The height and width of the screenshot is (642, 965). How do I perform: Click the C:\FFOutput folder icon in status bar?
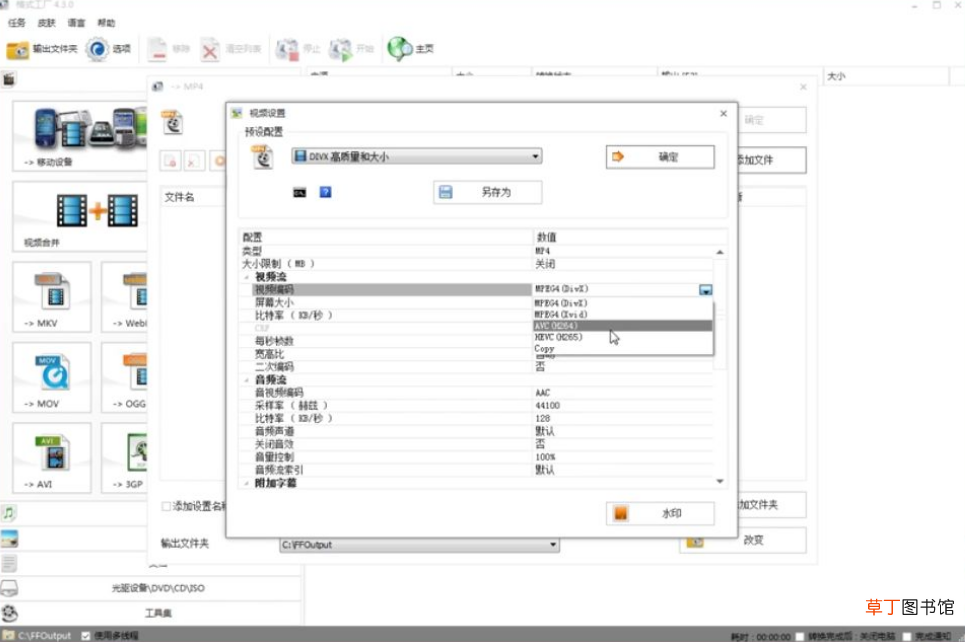(8, 635)
